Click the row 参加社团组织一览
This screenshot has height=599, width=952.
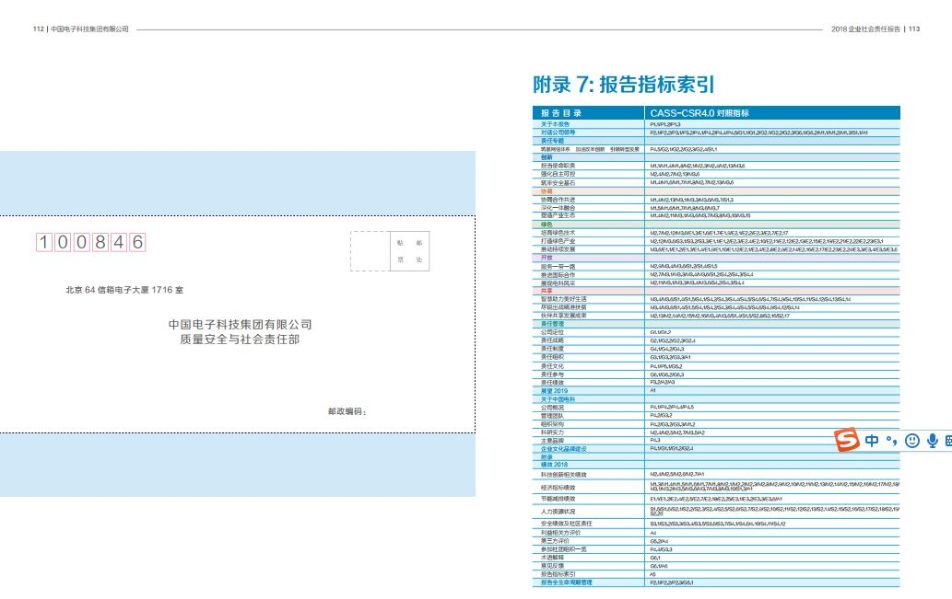[x=716, y=549]
